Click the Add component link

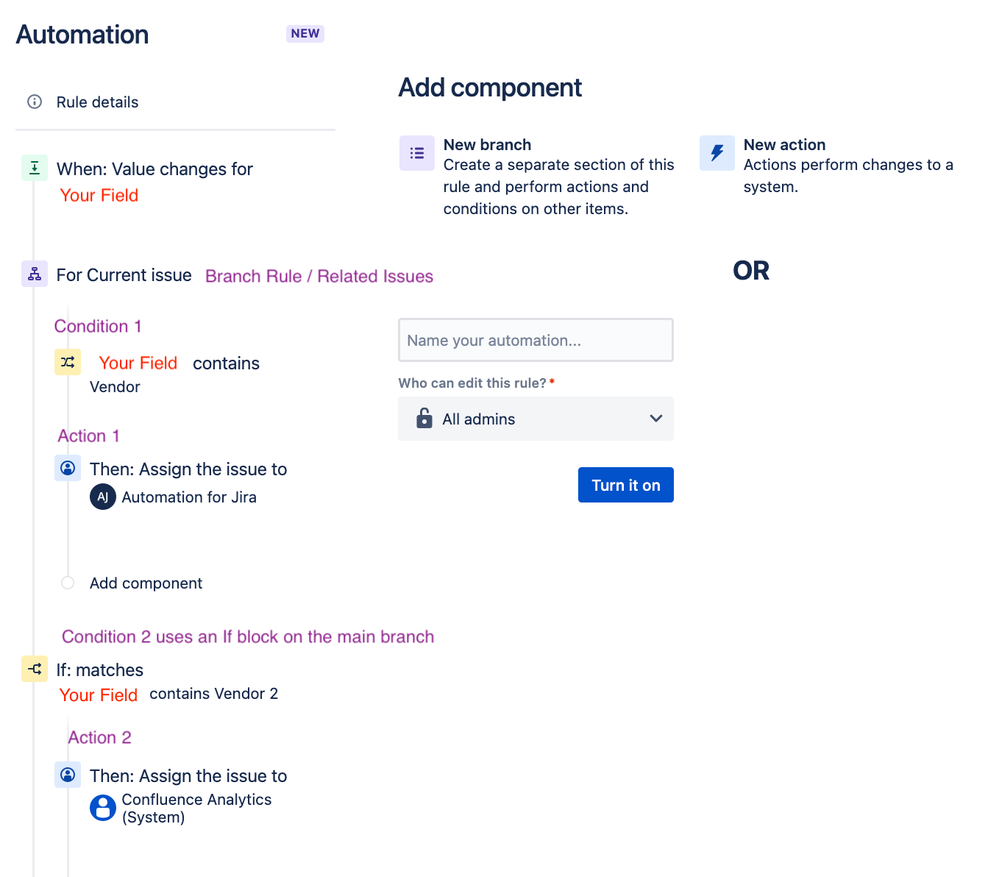coord(146,583)
